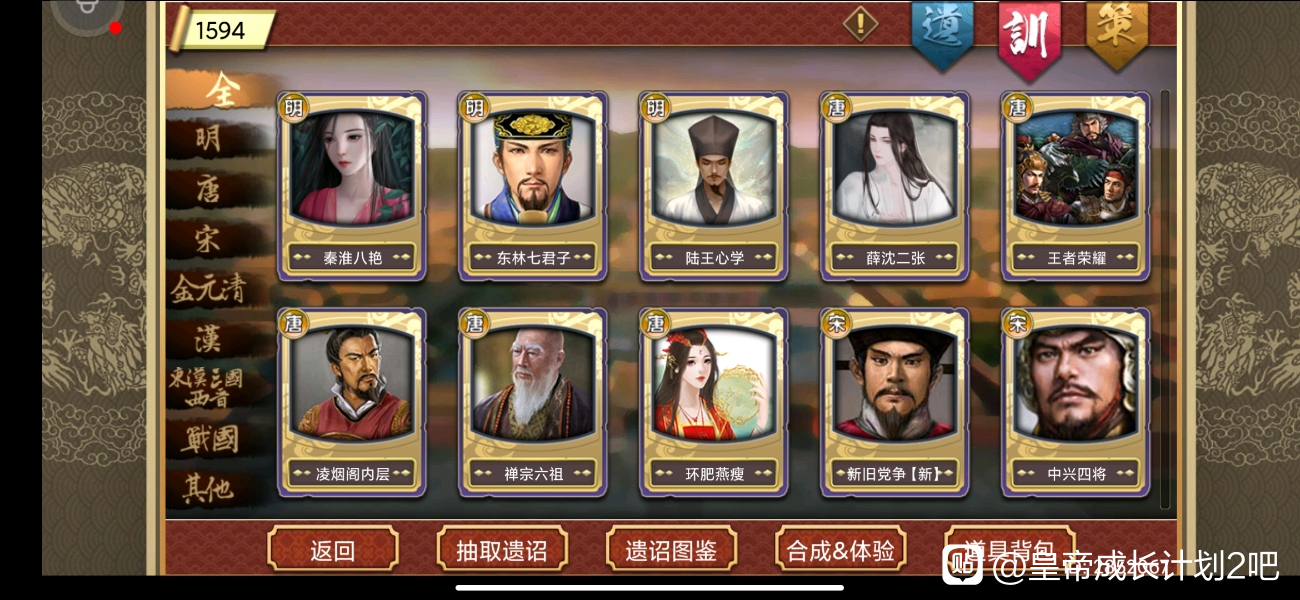The image size is (1300, 600).
Task: Click the 明 dynasty badge on 秦淮八艳
Action: pos(294,105)
